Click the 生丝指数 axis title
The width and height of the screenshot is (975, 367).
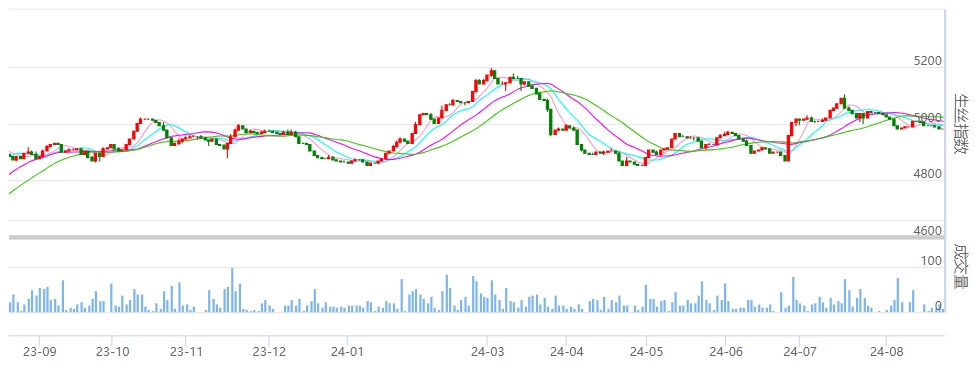click(x=961, y=123)
